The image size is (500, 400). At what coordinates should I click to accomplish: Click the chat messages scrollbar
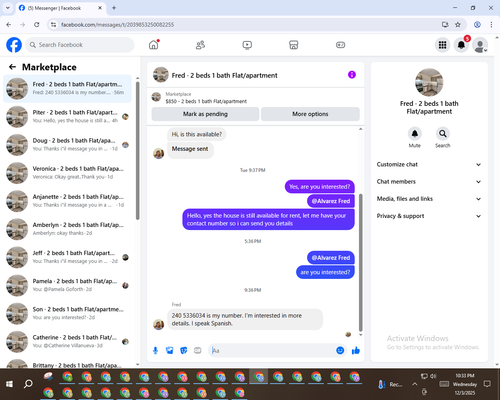[x=360, y=262]
